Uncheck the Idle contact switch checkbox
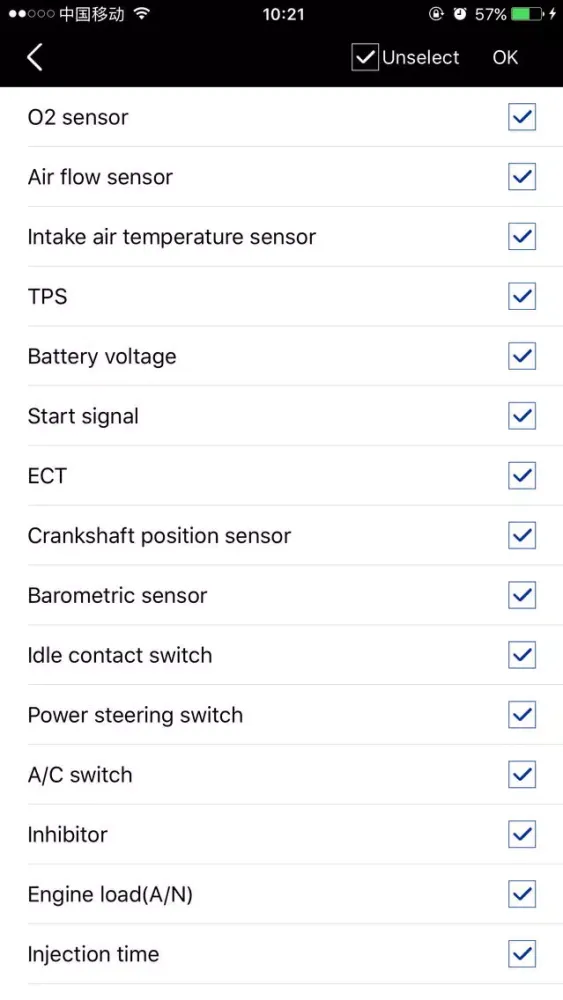Image resolution: width=563 pixels, height=1000 pixels. (x=522, y=655)
